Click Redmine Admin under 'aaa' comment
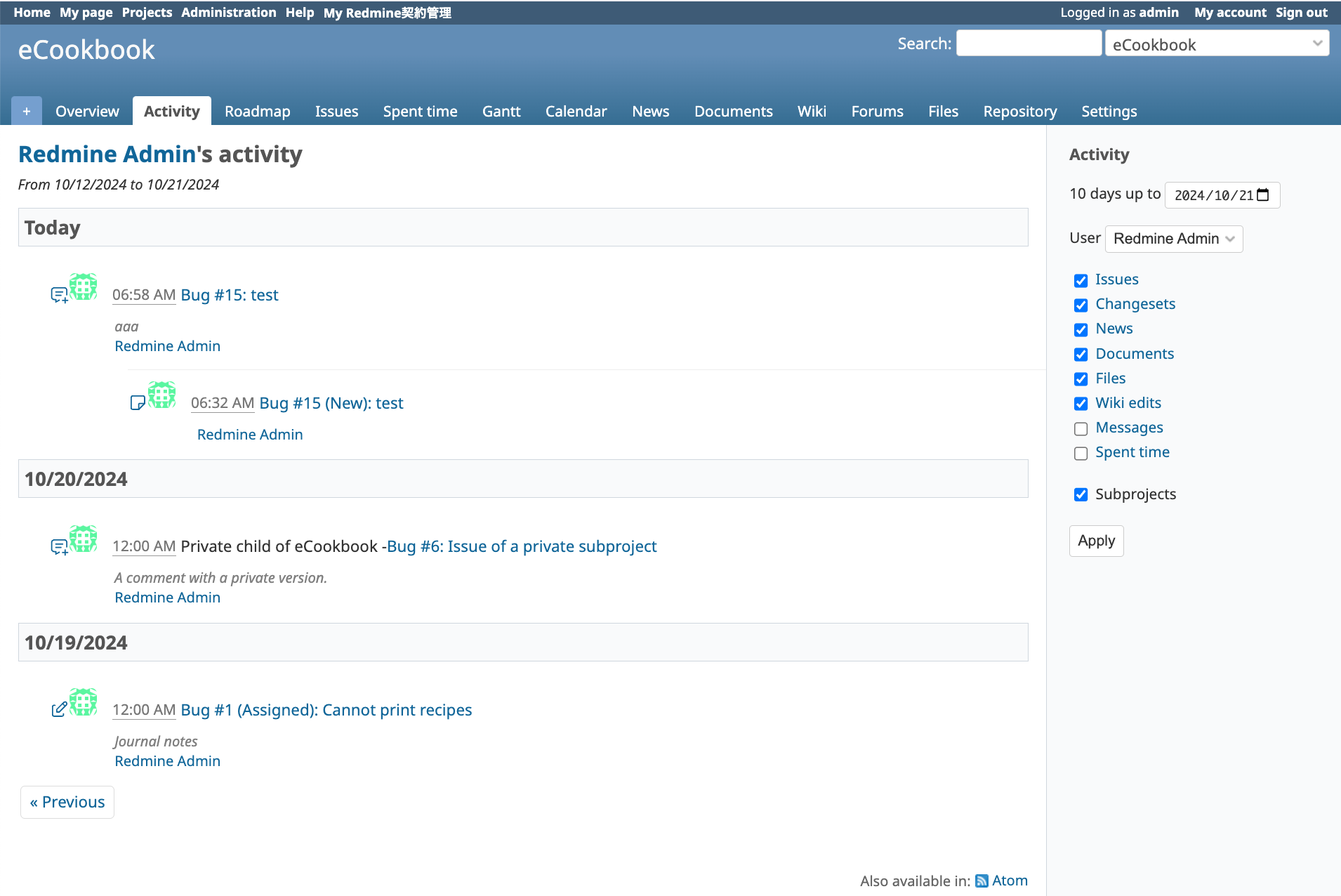Viewport: 1341px width, 896px height. pyautogui.click(x=167, y=346)
